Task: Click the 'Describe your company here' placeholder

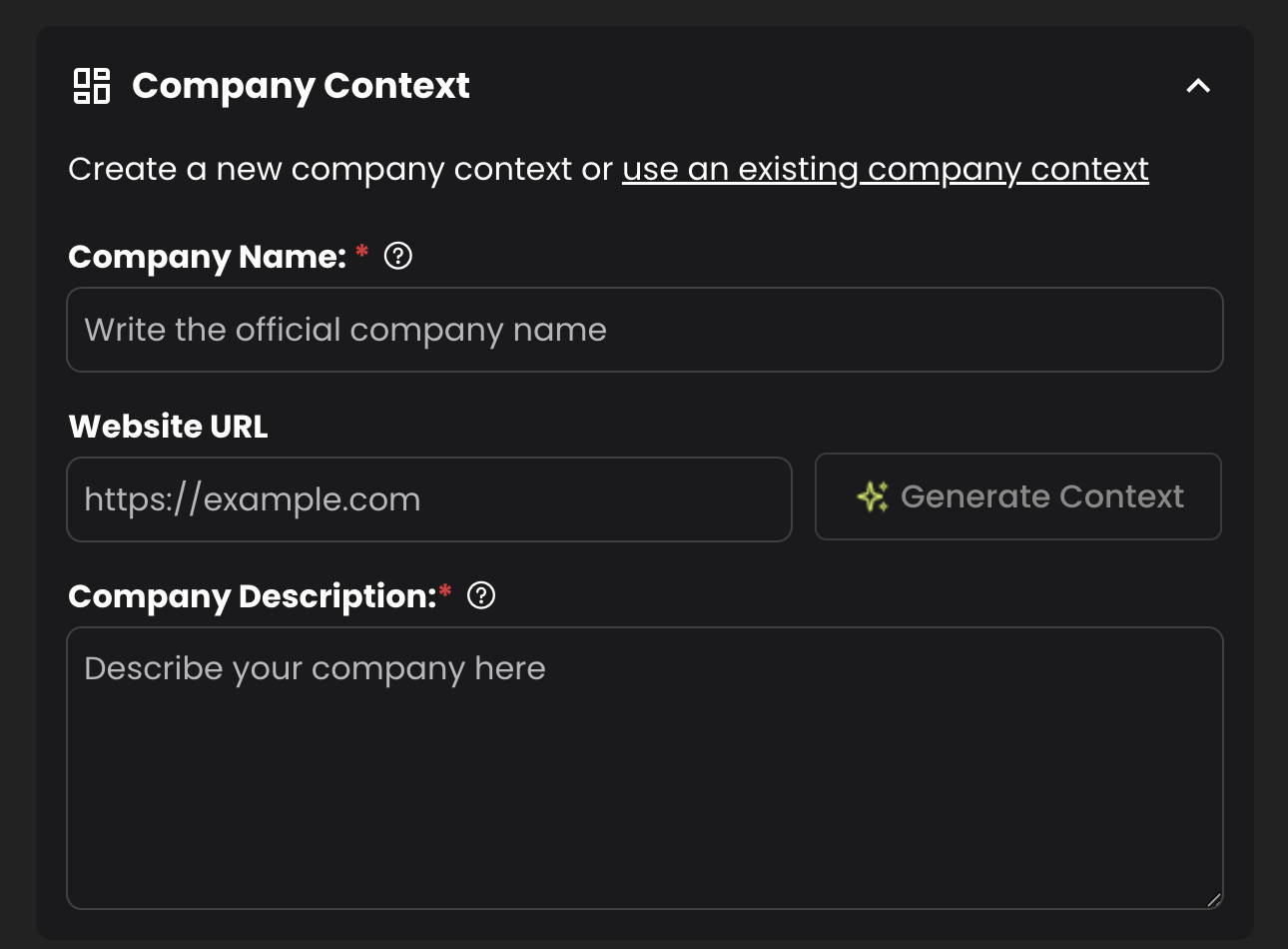Action: (x=315, y=668)
